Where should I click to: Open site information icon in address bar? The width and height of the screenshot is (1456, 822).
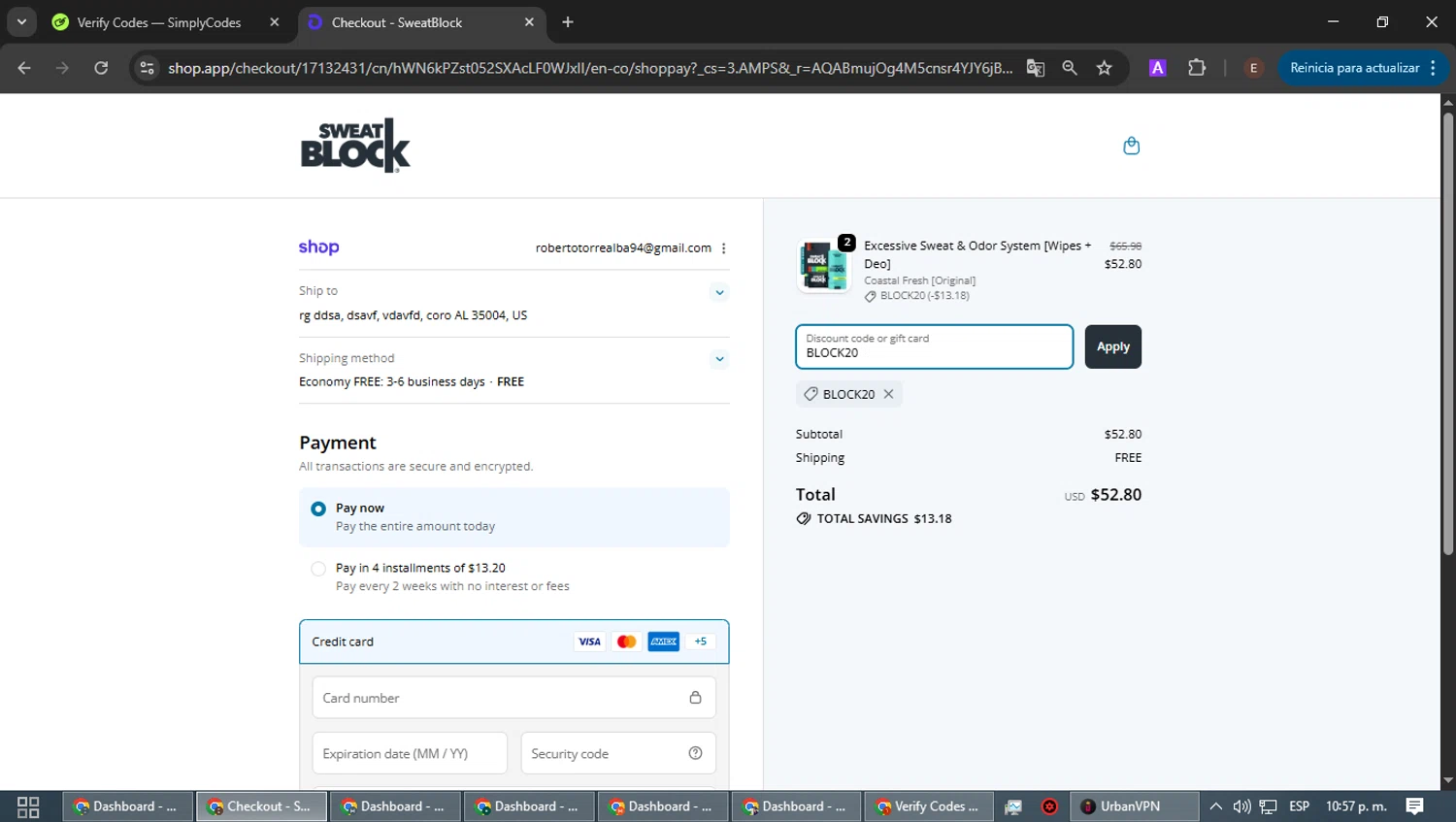147,68
